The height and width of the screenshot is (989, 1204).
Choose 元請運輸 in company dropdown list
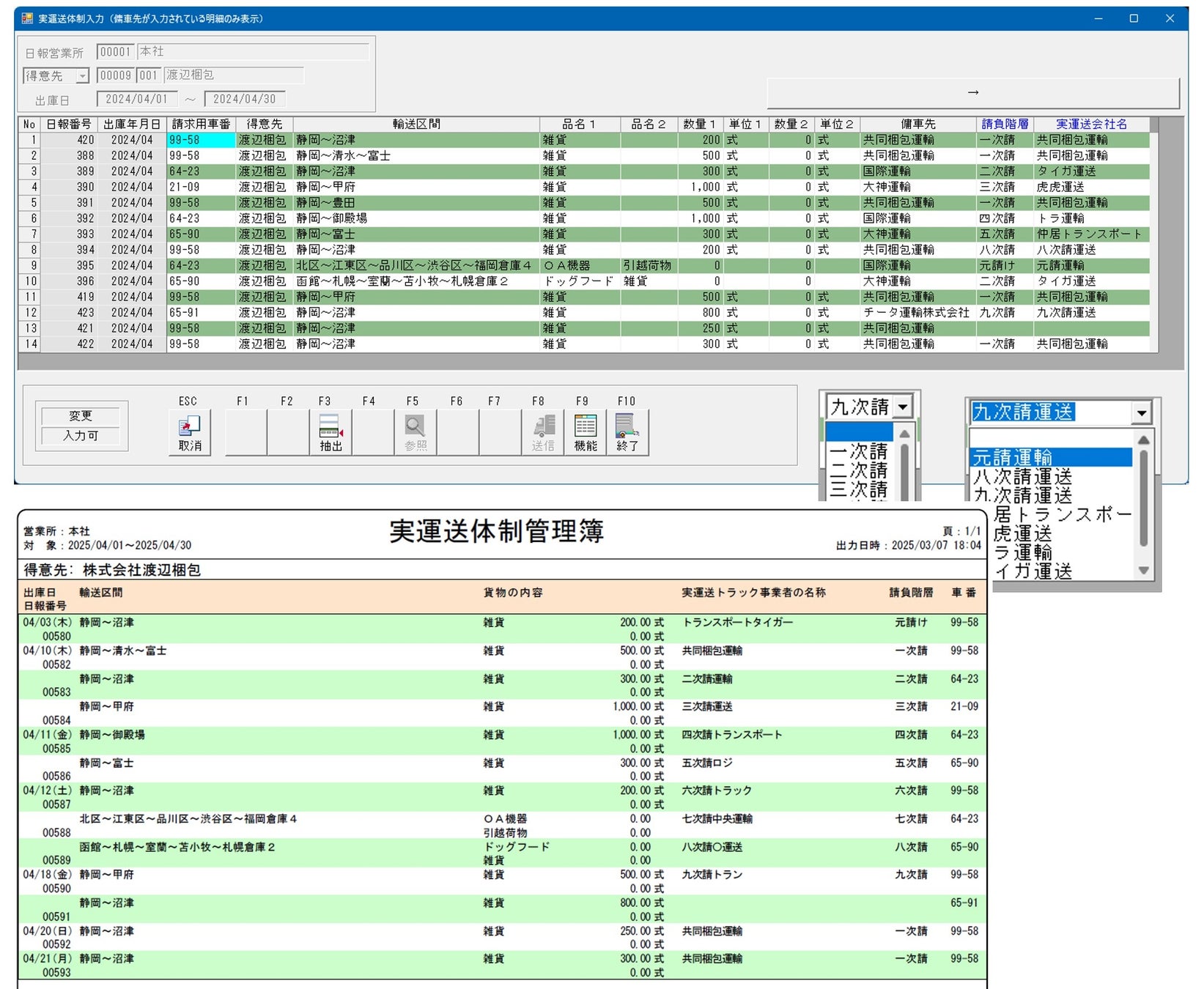pyautogui.click(x=1051, y=457)
